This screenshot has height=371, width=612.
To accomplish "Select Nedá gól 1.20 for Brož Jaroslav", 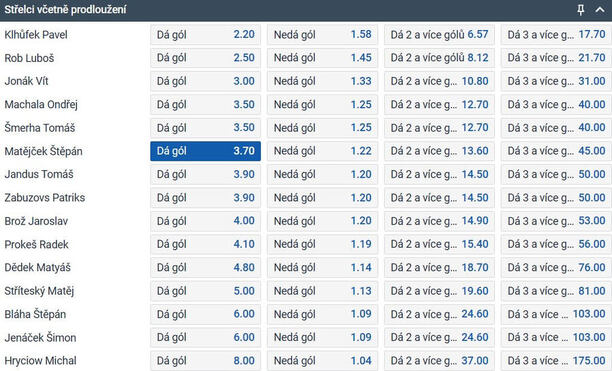I will tap(322, 221).
